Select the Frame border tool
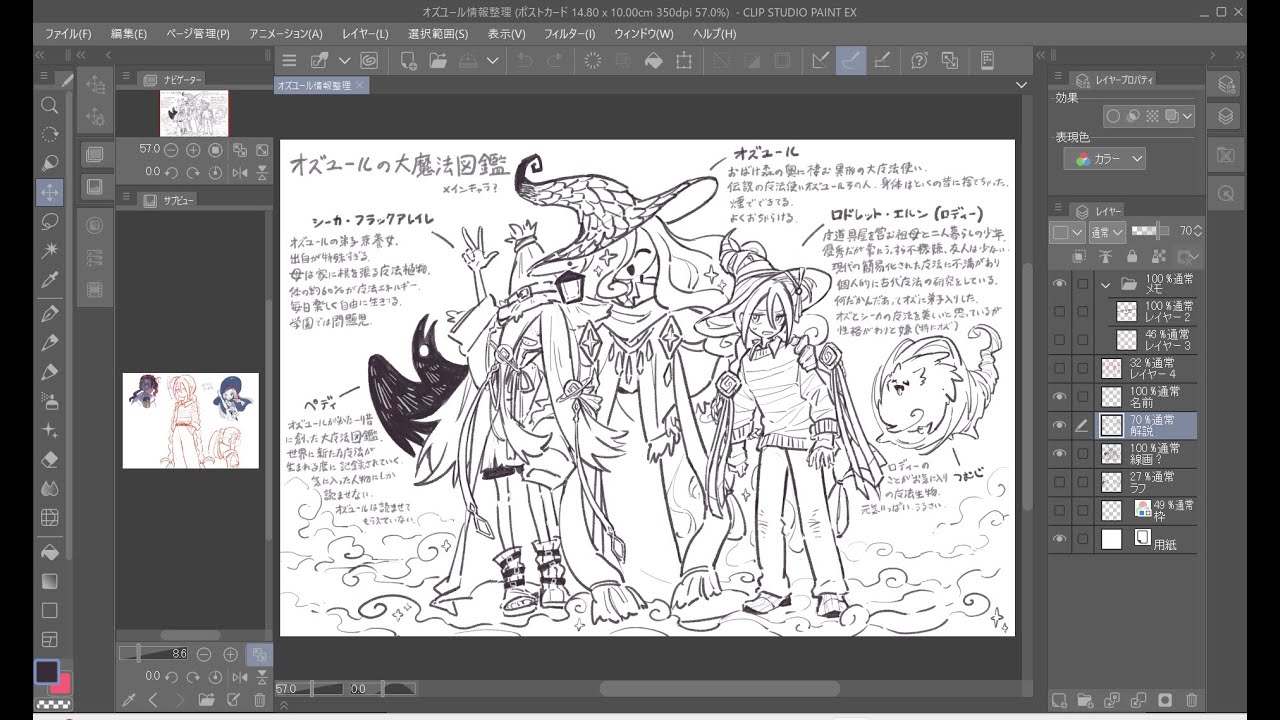1280x720 pixels. [x=49, y=639]
